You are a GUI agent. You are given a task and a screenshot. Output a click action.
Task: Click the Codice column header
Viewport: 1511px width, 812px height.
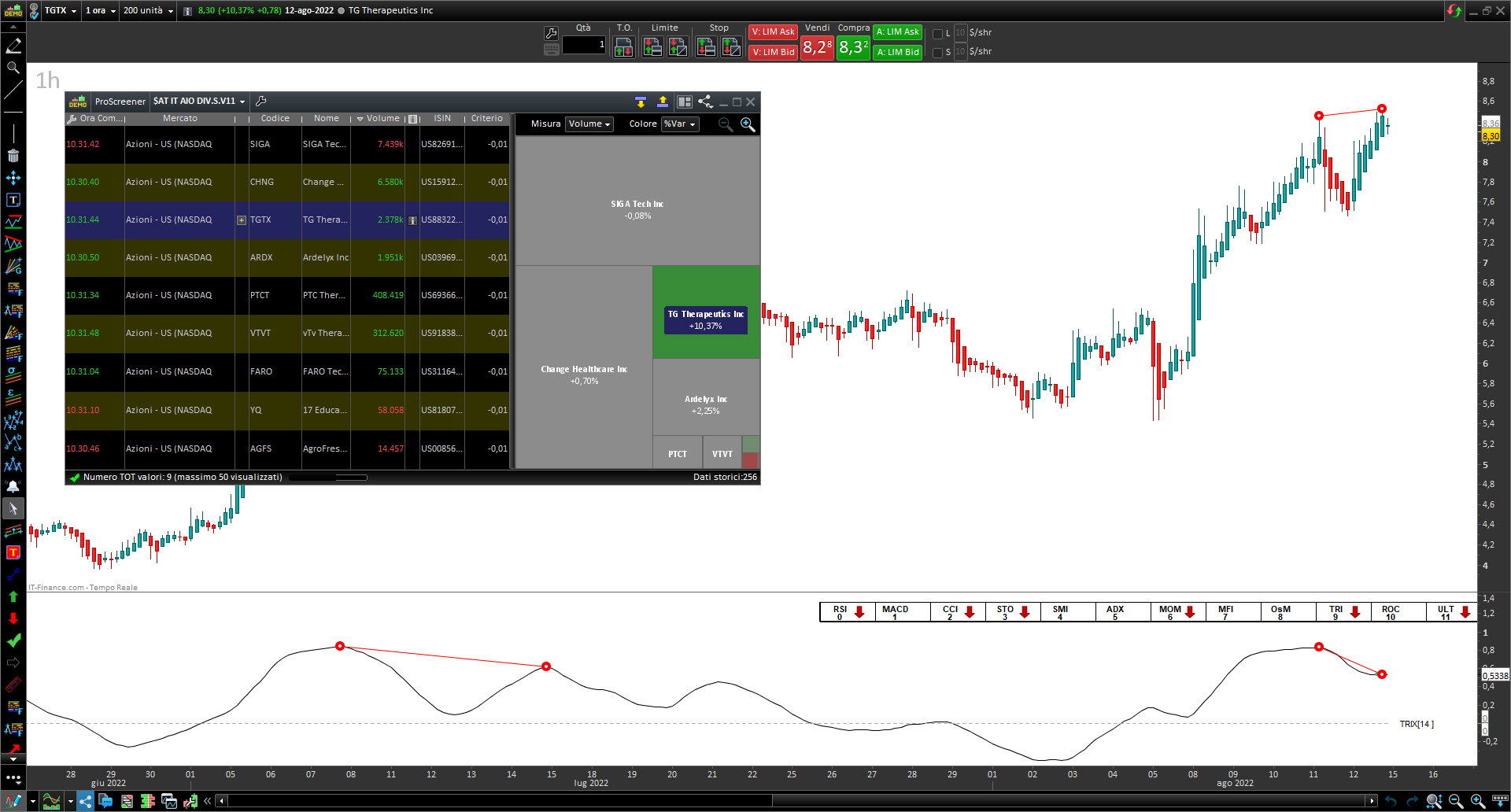(x=275, y=119)
